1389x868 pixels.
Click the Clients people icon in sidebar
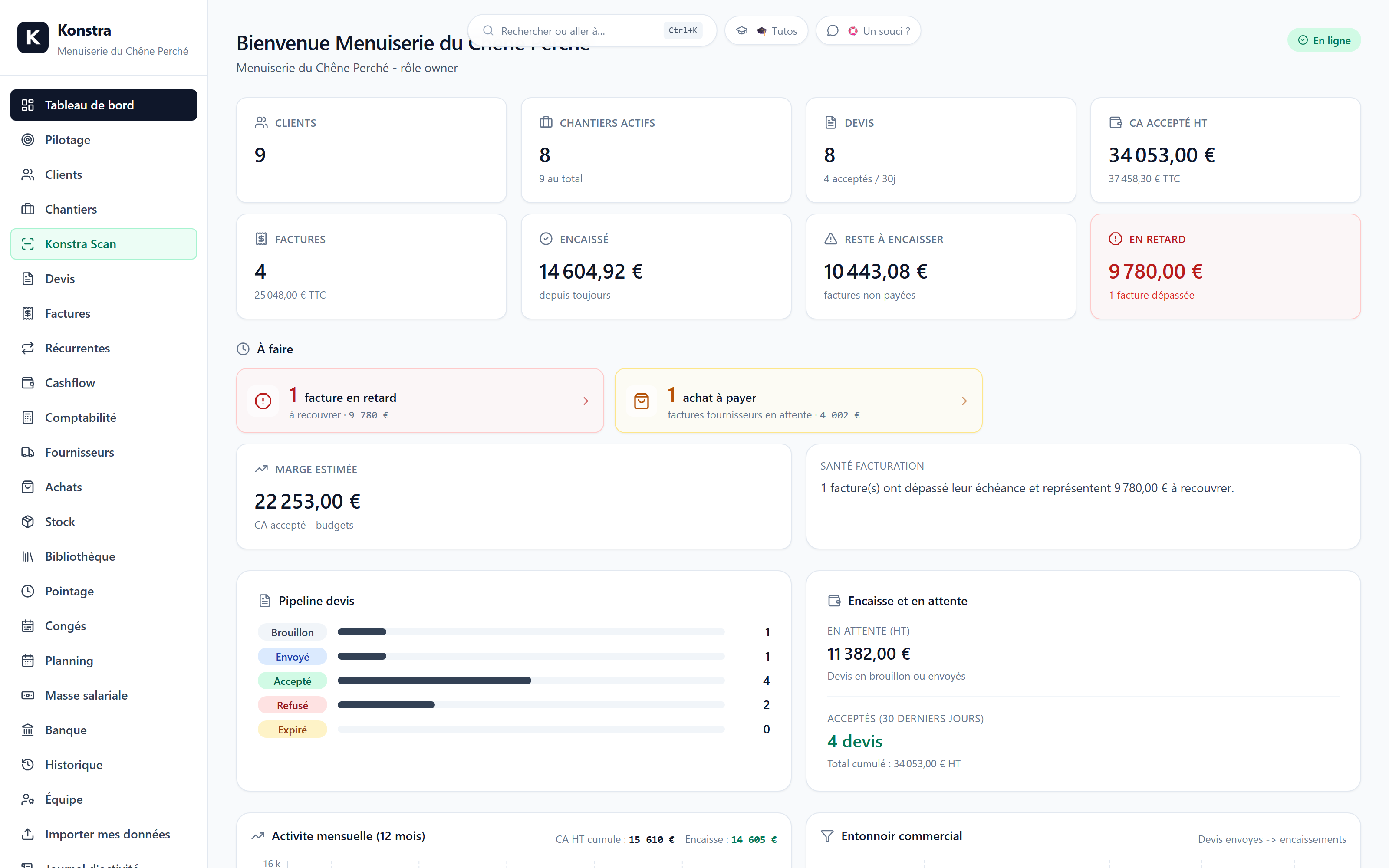coord(27,174)
